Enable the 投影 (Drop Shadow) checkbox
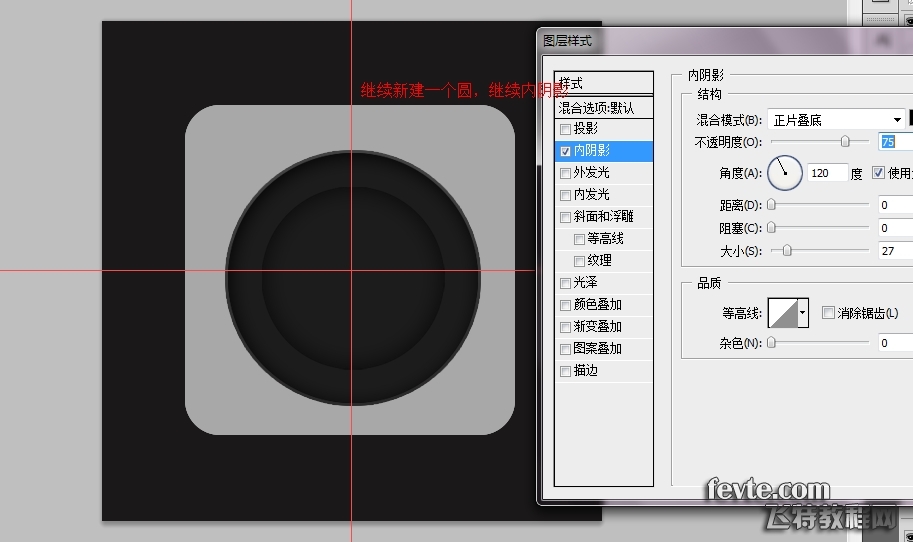Screen dimensions: 913x542 pyautogui.click(x=566, y=129)
